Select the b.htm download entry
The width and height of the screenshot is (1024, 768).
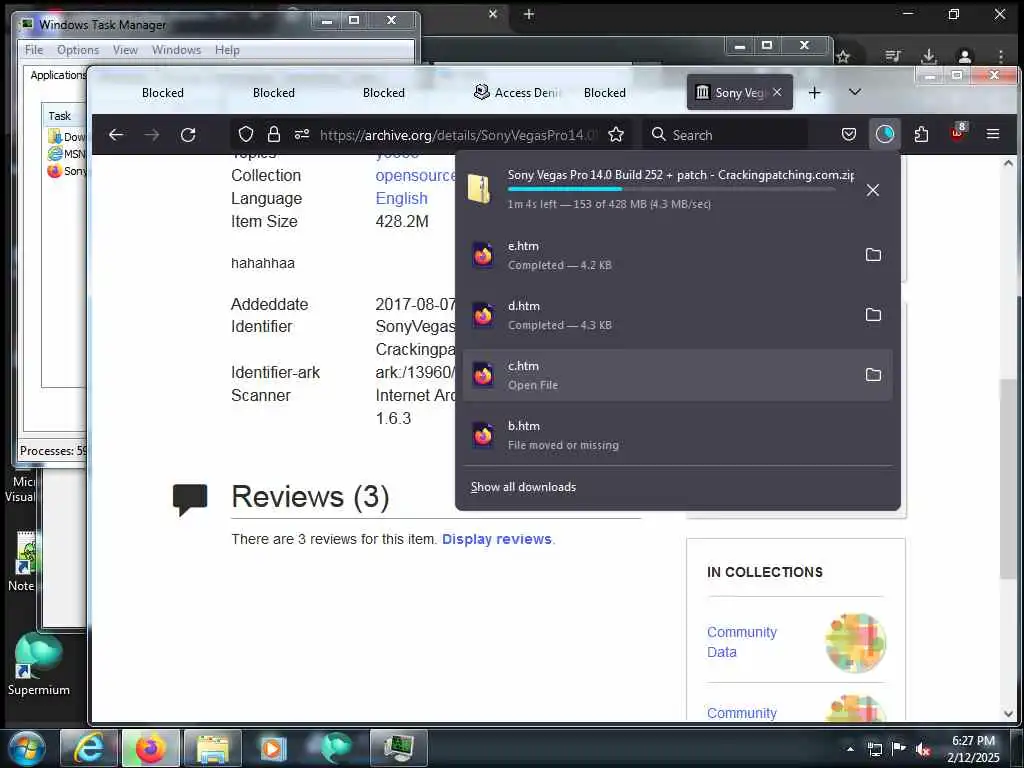pos(677,435)
